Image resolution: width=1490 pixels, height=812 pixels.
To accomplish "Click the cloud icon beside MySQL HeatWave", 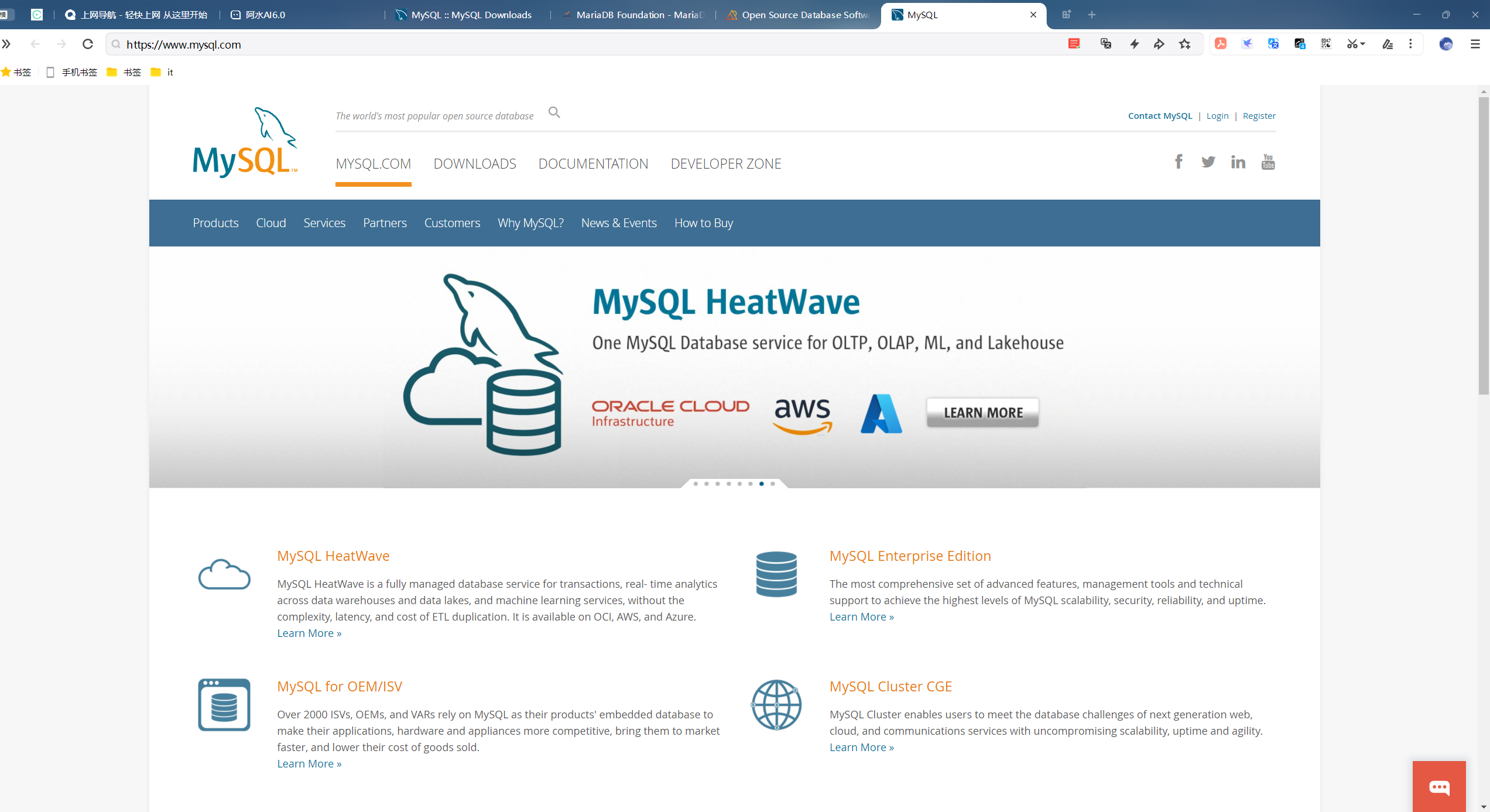I will click(224, 574).
